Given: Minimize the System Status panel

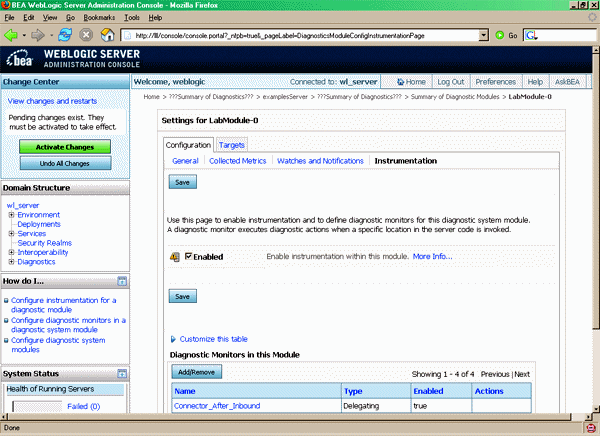Looking at the screenshot, I should [122, 374].
